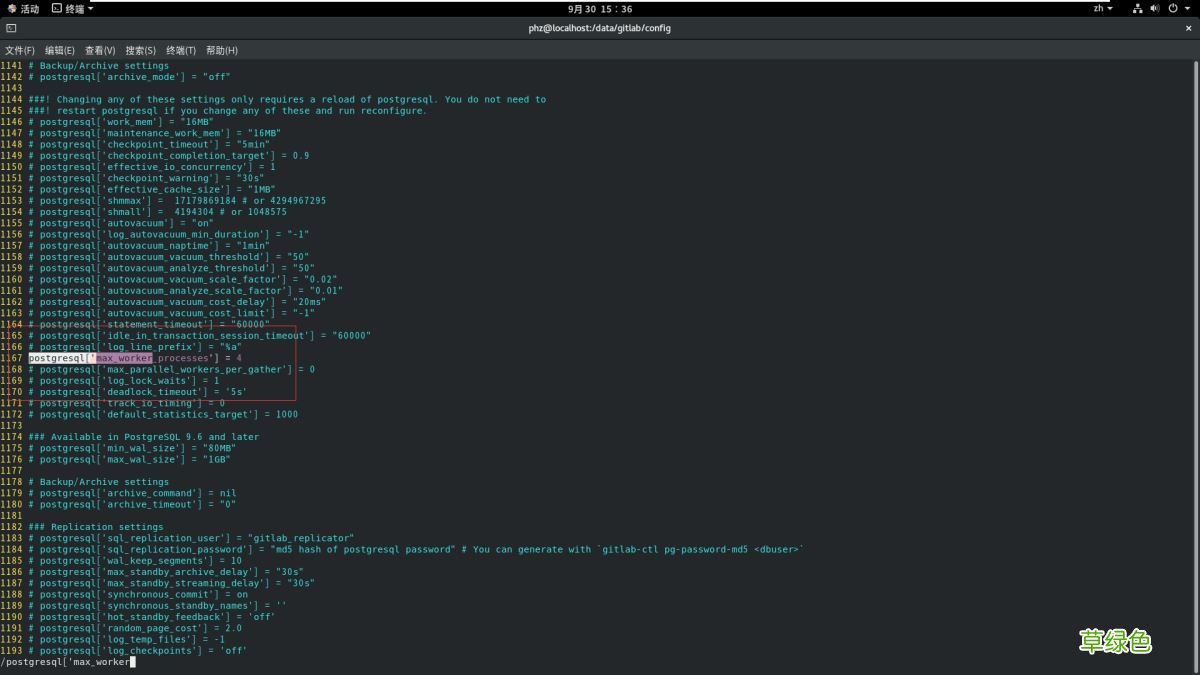Click the '# Backup/Archive settings' comment on line 1141
Screen dimensions: 1200x675
[x=99, y=65]
